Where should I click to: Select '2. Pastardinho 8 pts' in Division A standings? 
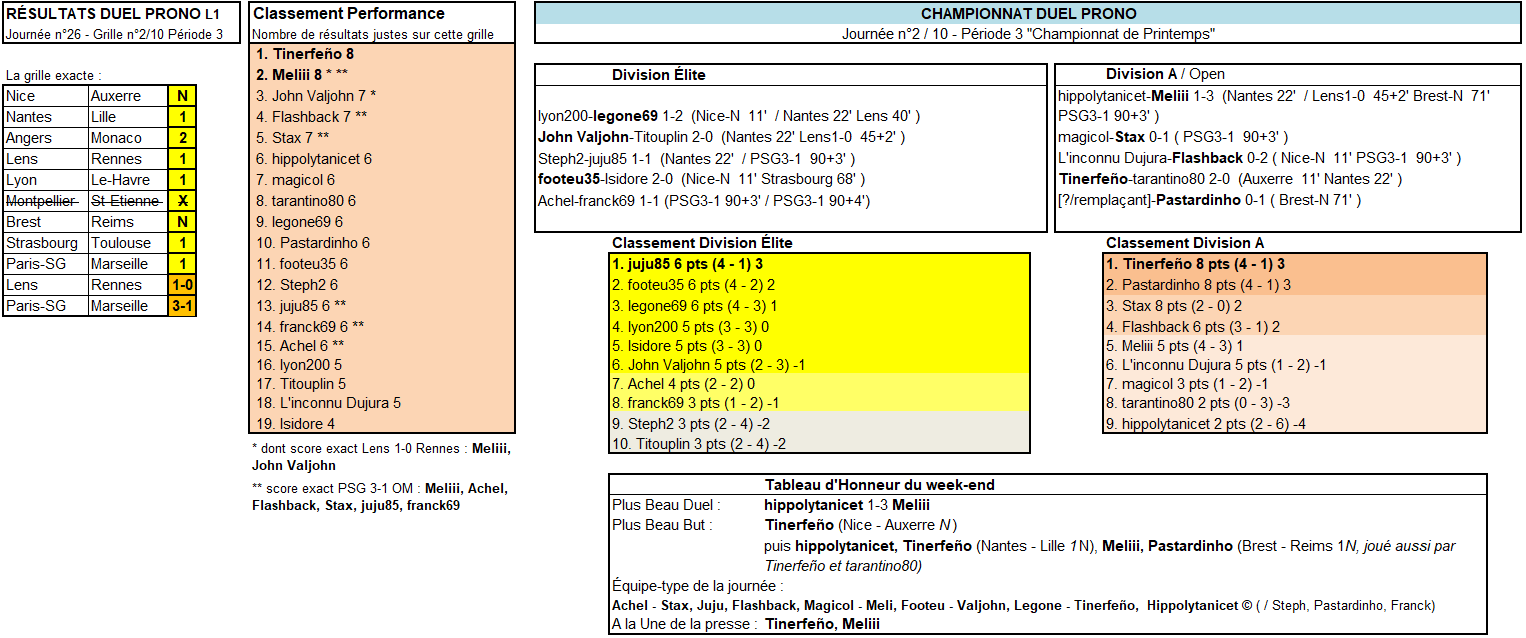point(1198,285)
